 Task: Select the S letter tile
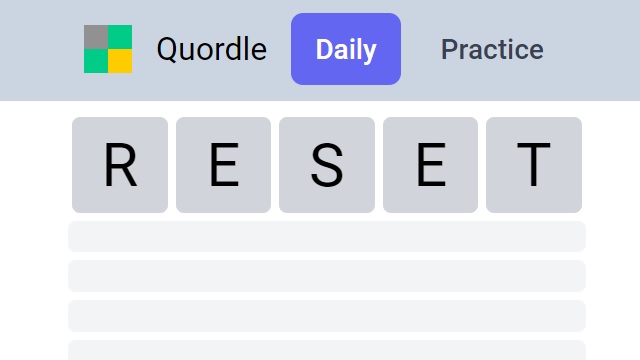point(327,165)
